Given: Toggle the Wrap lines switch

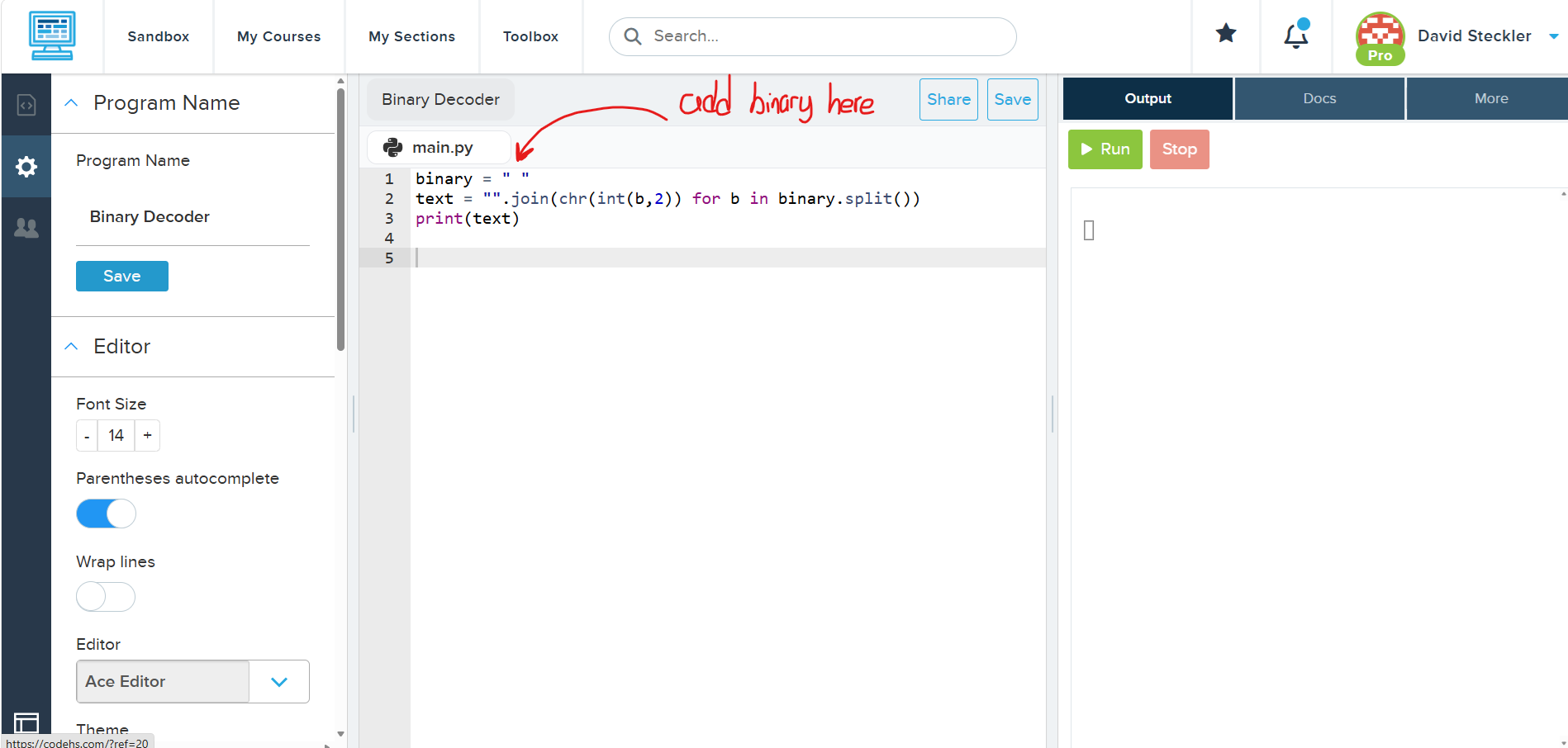Looking at the screenshot, I should pos(106,596).
